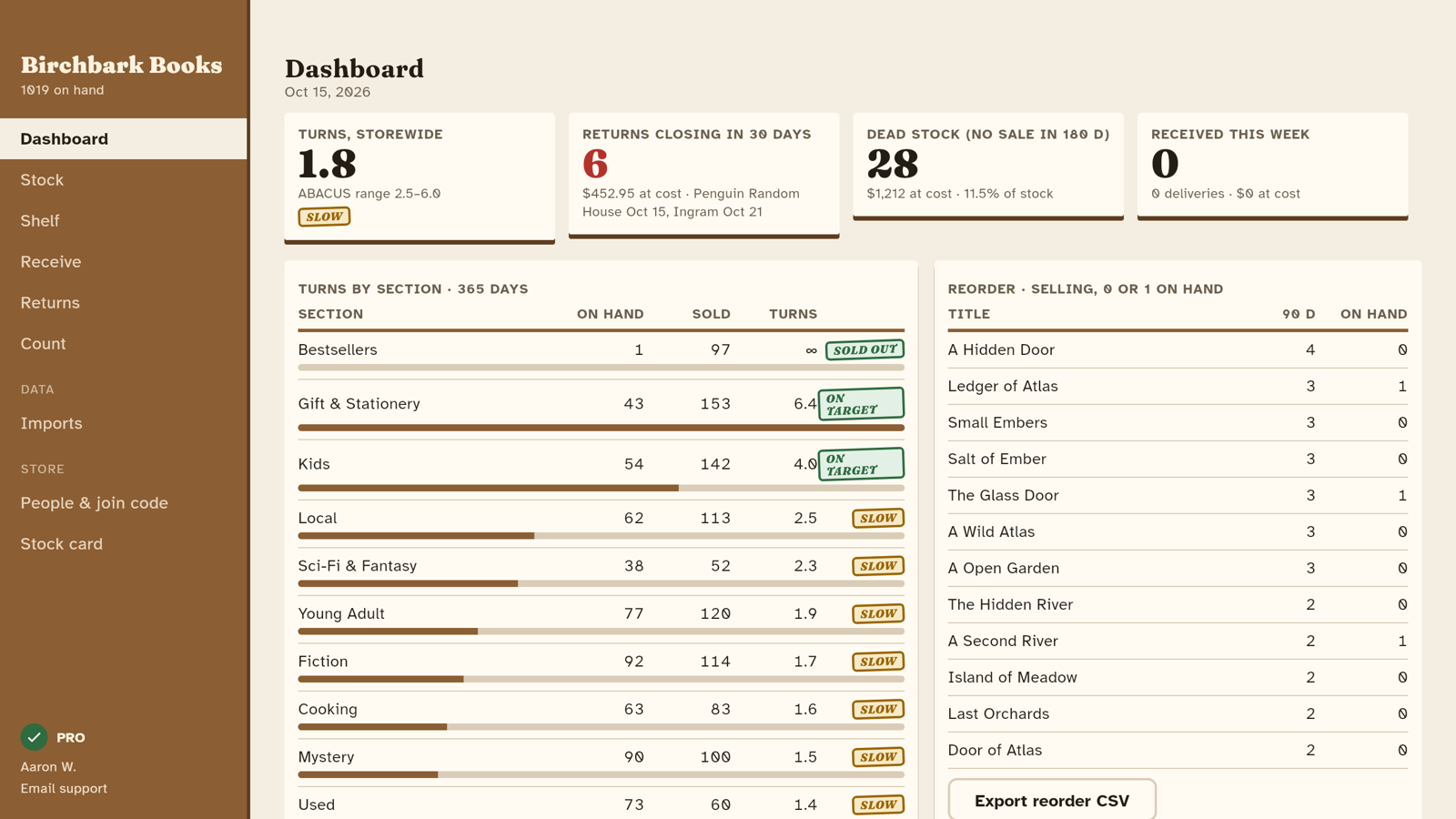
Task: Select The Hidden River title
Action: tap(1010, 604)
